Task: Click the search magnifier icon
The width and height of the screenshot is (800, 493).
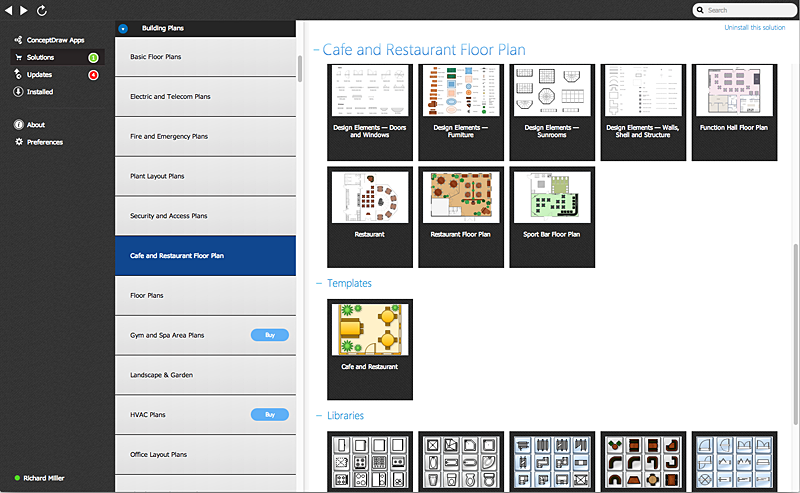Action: click(x=700, y=10)
